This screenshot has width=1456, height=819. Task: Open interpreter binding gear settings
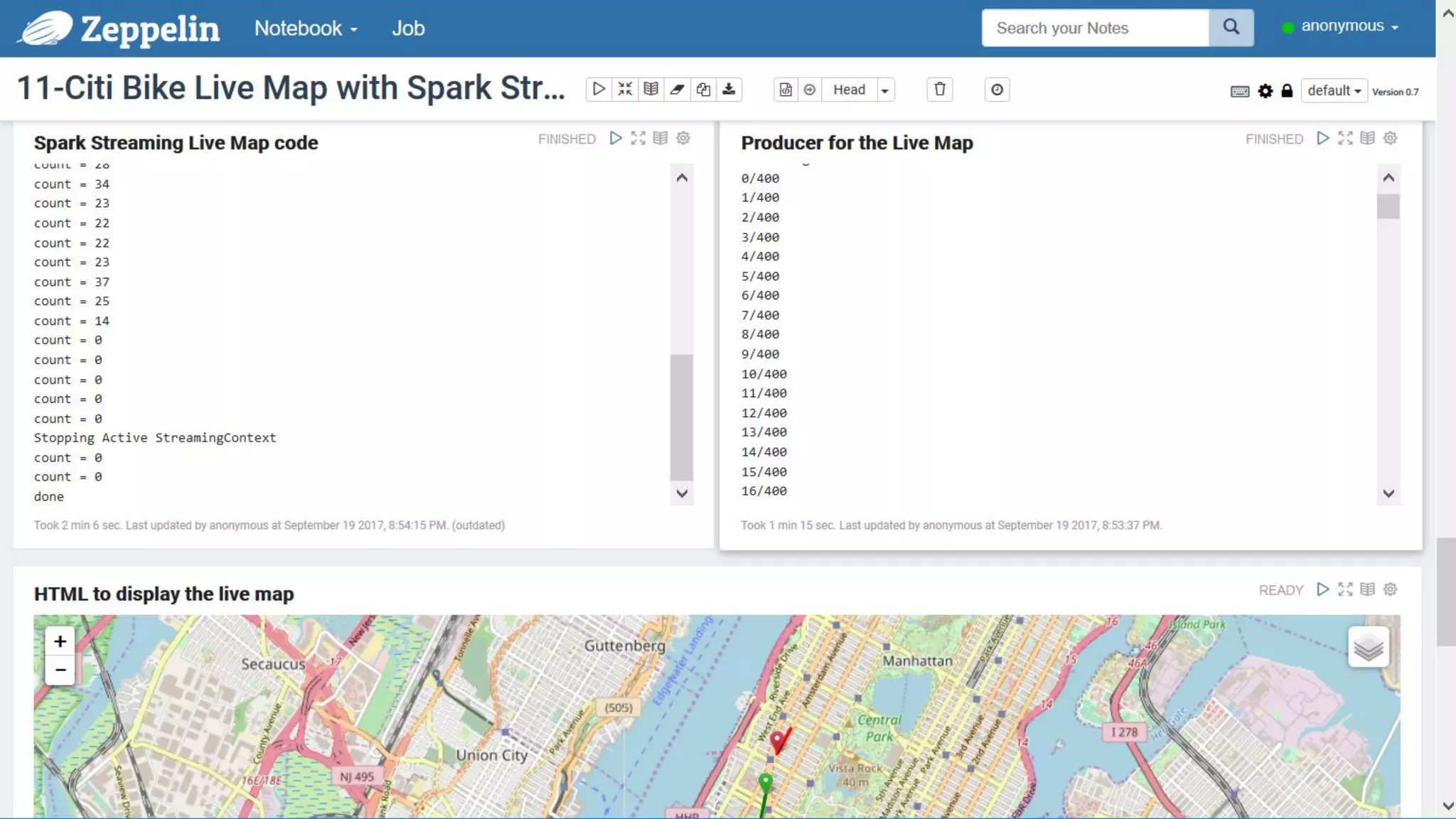click(x=1265, y=91)
